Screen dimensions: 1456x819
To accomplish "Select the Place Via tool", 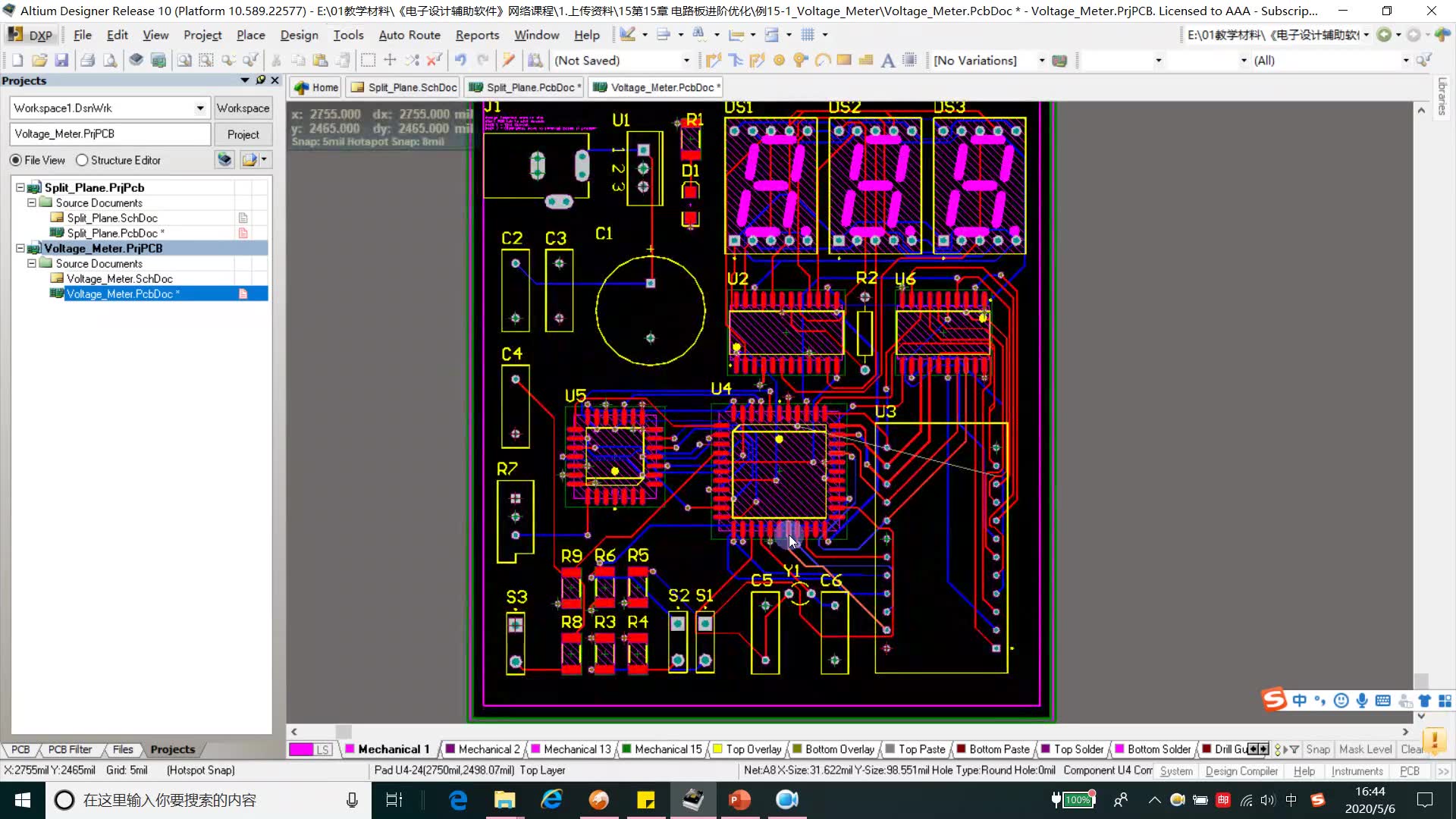I will click(800, 61).
